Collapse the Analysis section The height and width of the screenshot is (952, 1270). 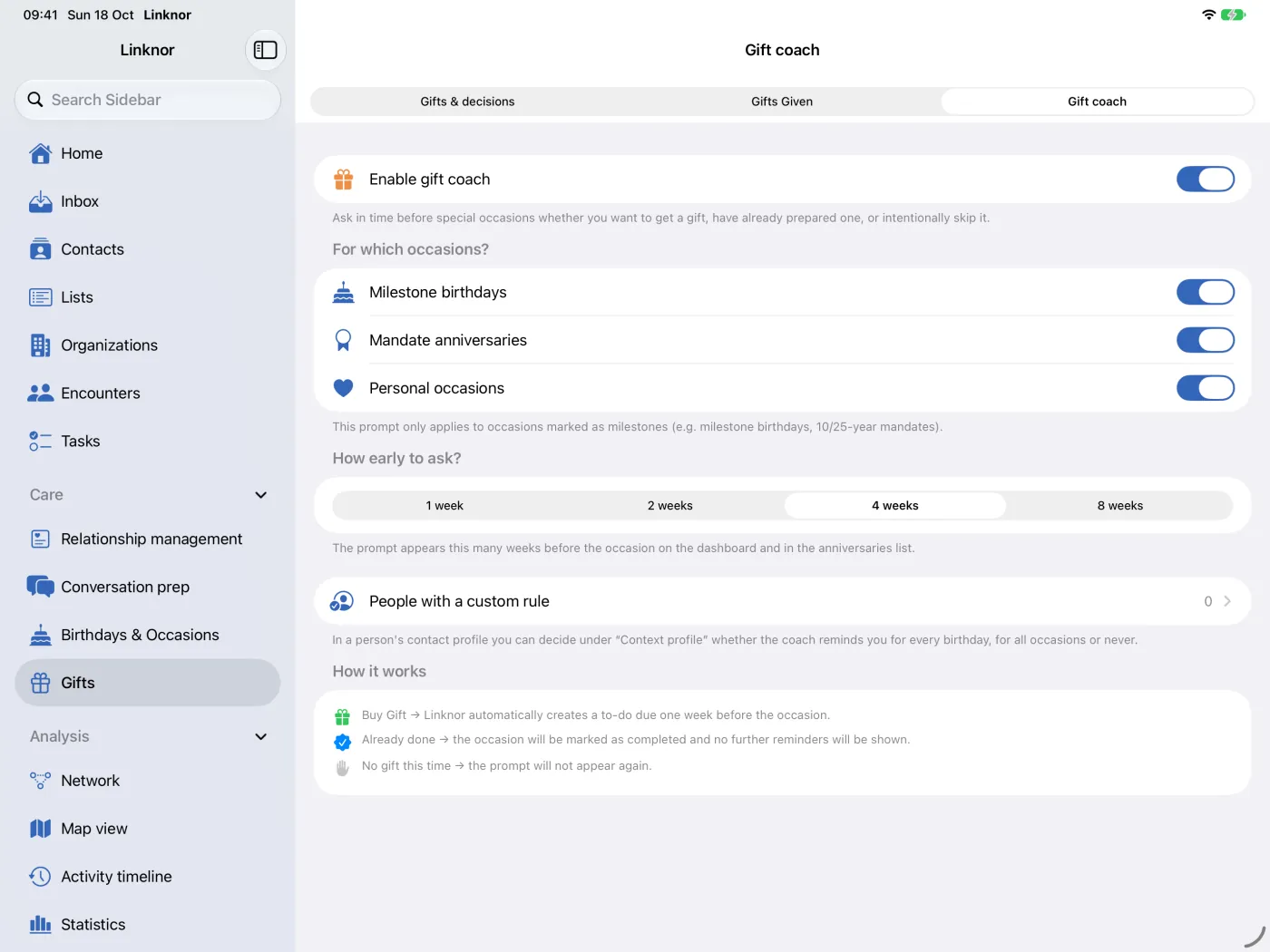(261, 737)
